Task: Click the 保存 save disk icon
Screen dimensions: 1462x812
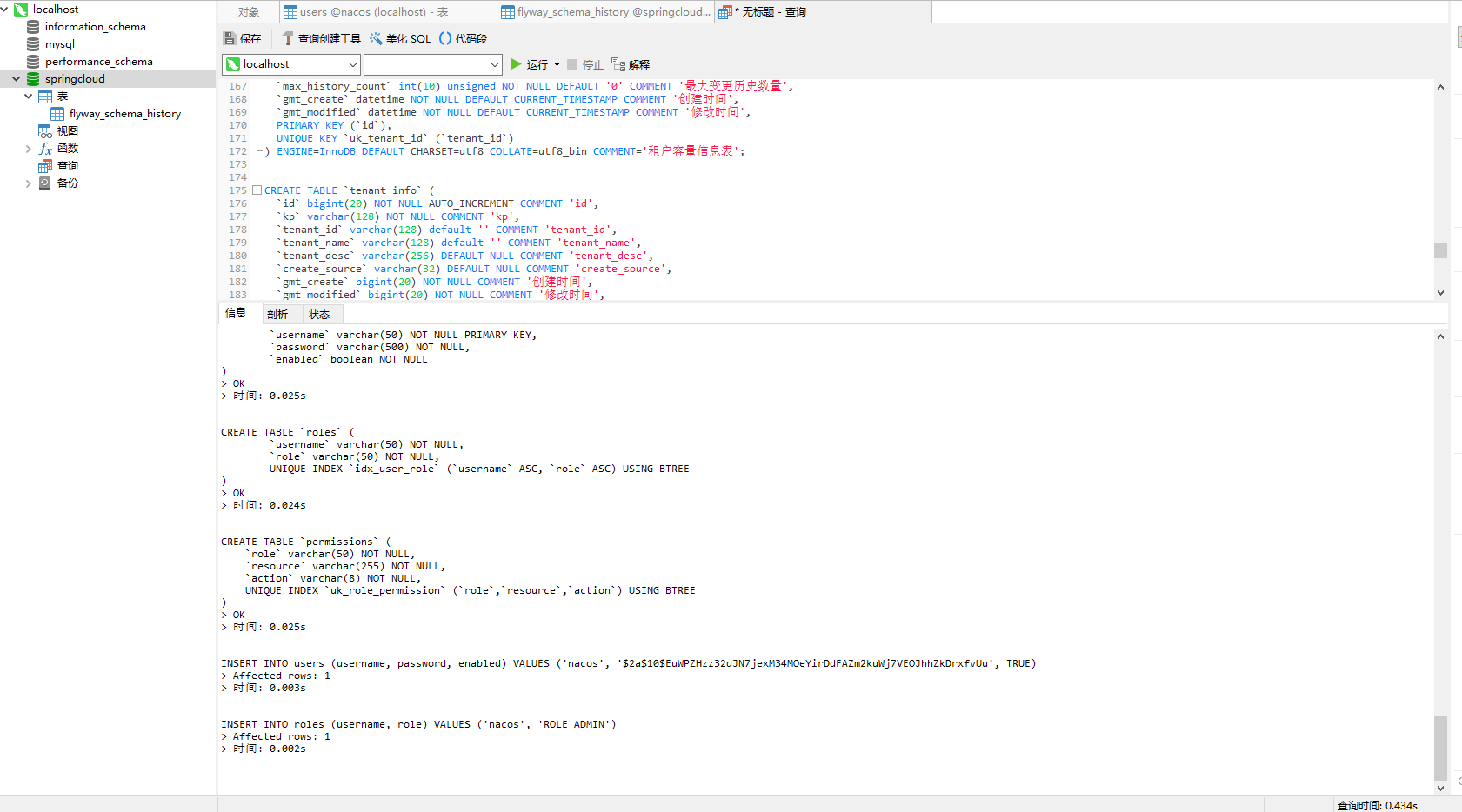Action: (230, 38)
